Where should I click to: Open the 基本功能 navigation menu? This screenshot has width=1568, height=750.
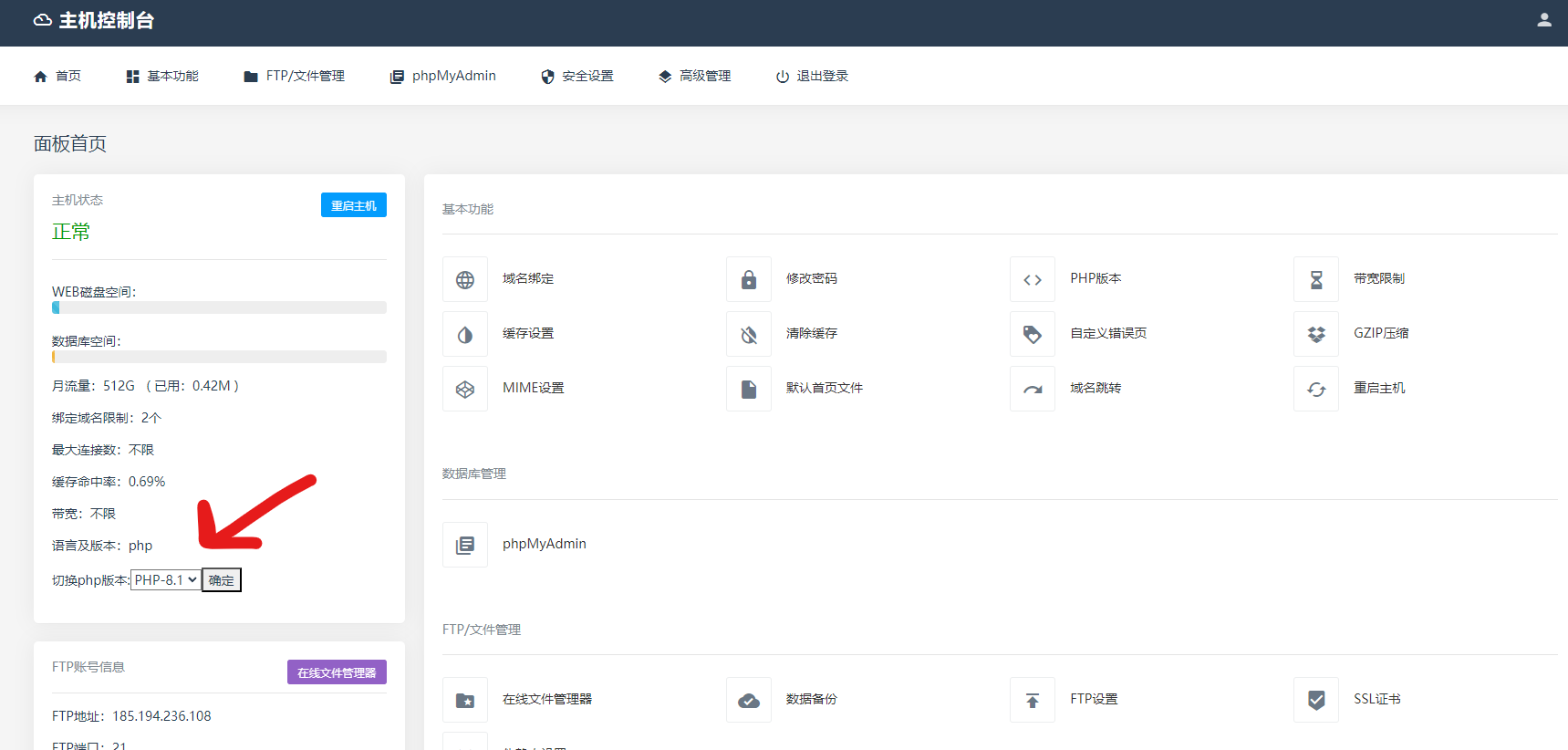point(162,76)
